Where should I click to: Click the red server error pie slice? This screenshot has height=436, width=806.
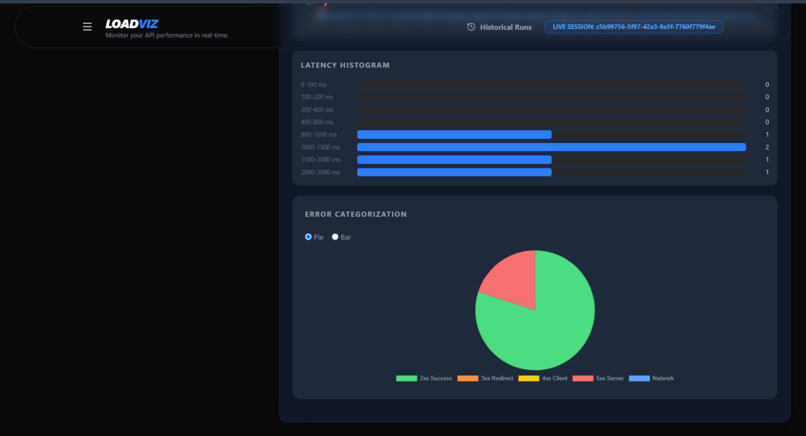(514, 280)
